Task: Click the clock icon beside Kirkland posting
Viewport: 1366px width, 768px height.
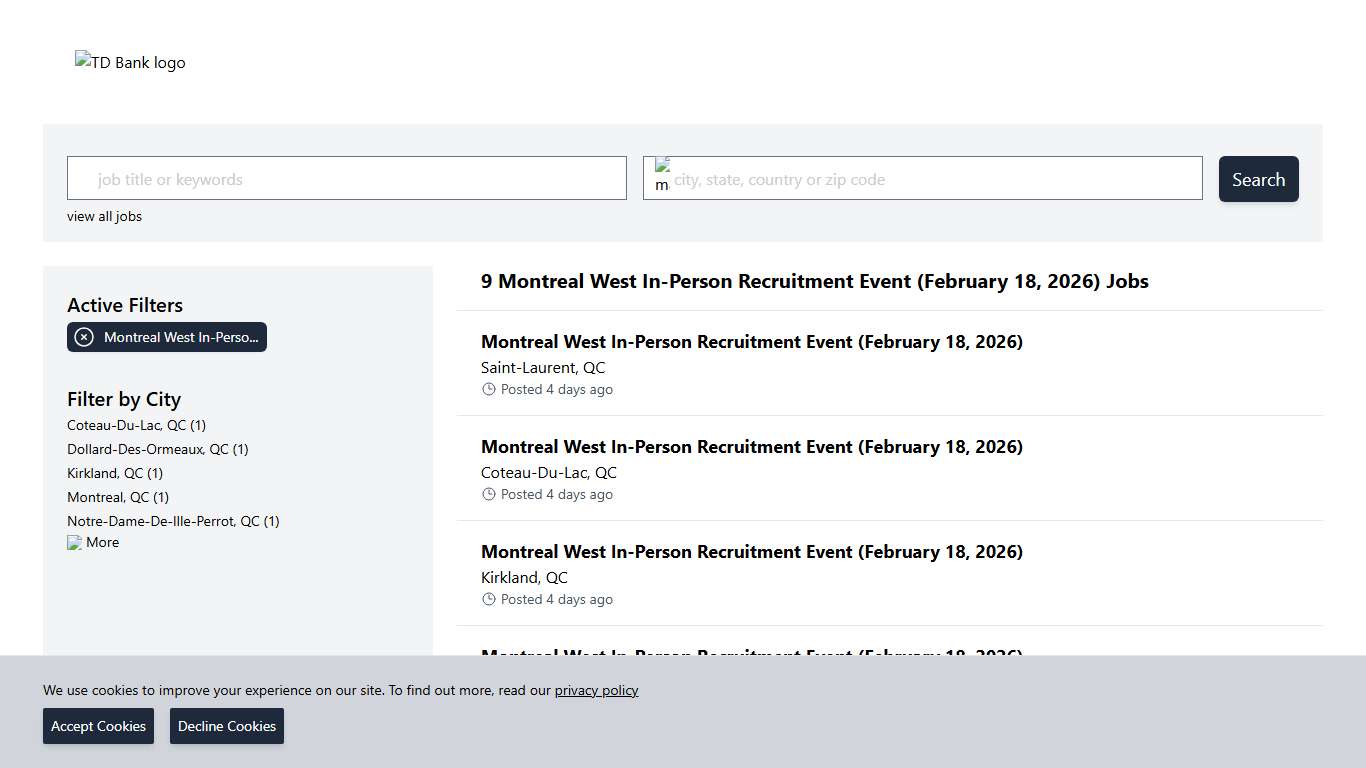Action: [x=489, y=599]
